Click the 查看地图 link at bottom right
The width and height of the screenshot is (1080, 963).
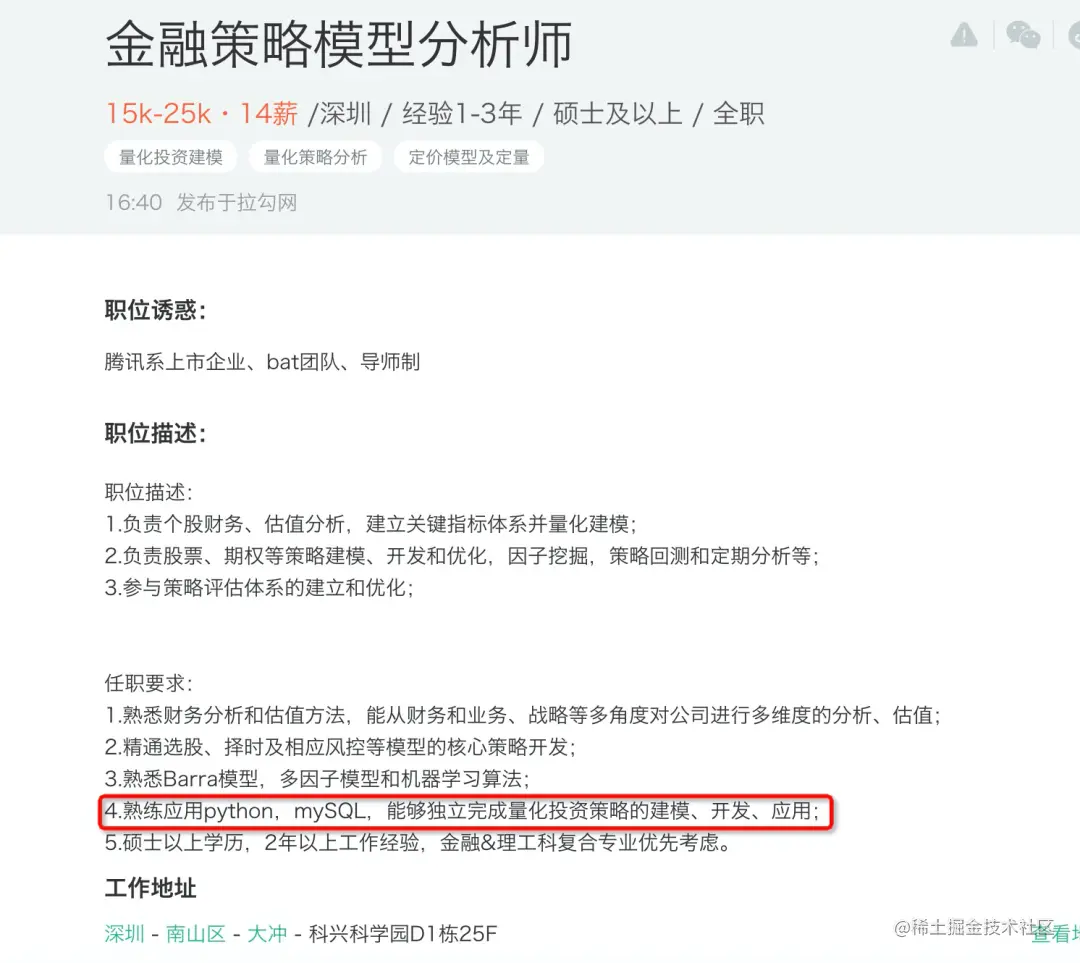(x=1055, y=934)
